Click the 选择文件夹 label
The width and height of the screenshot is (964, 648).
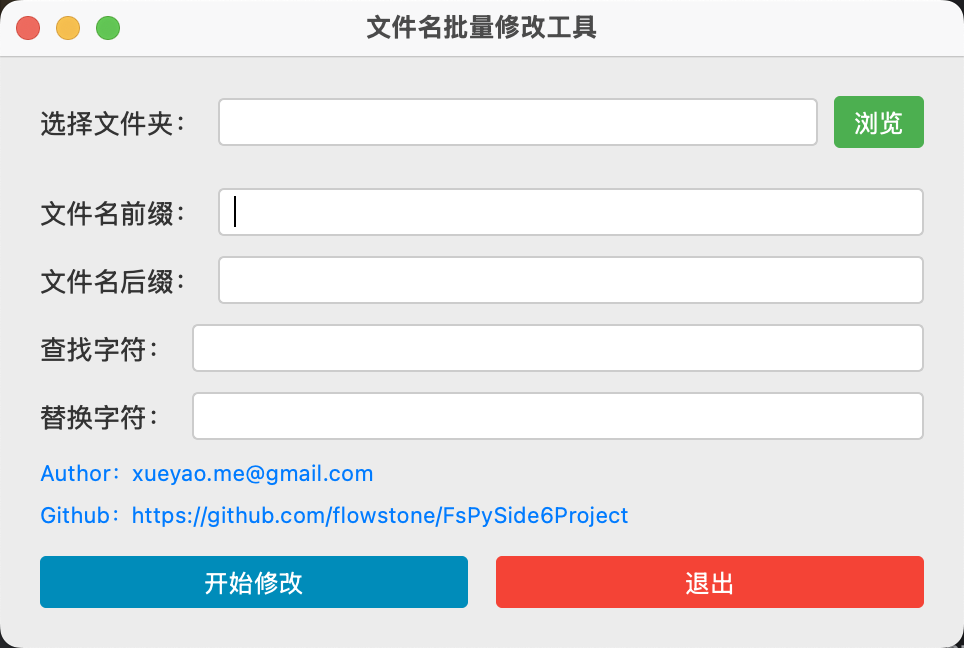(112, 124)
